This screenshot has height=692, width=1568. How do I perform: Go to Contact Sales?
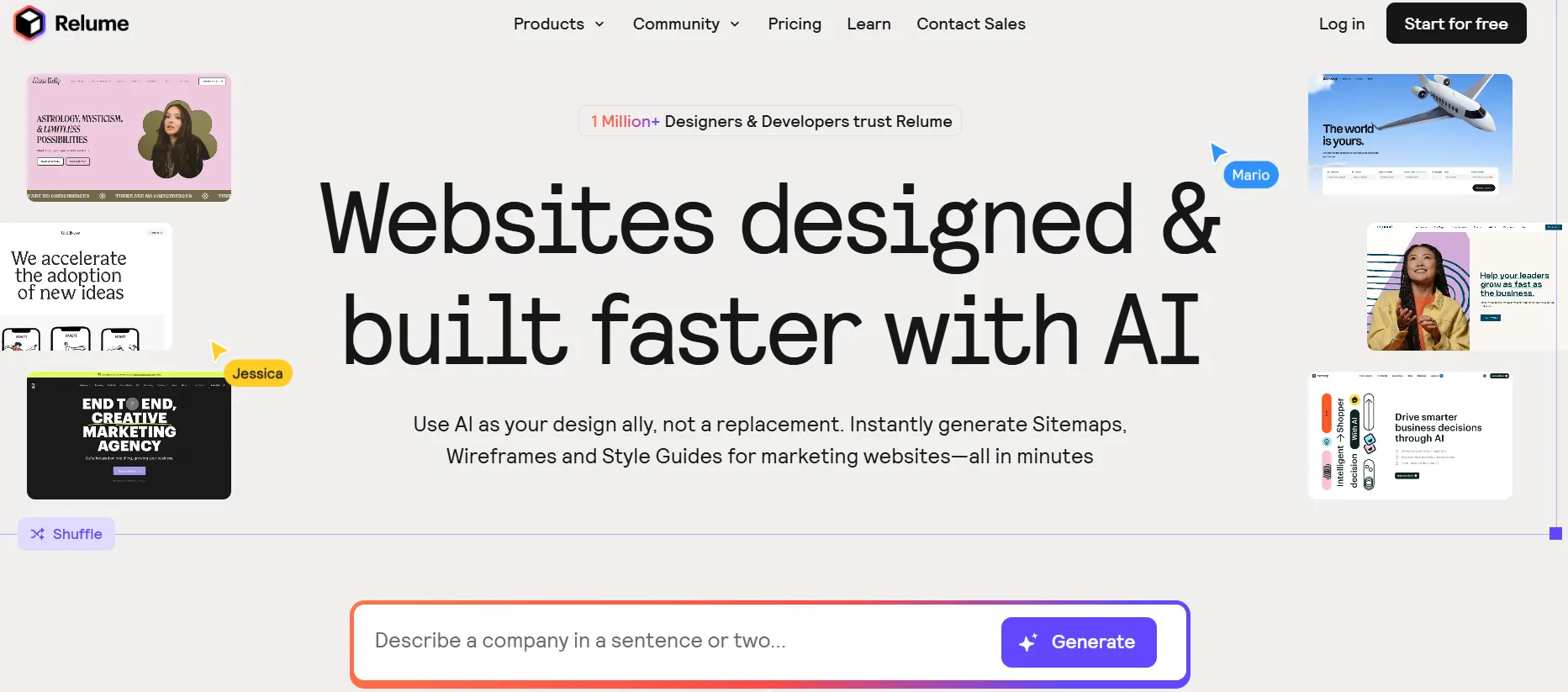971,24
